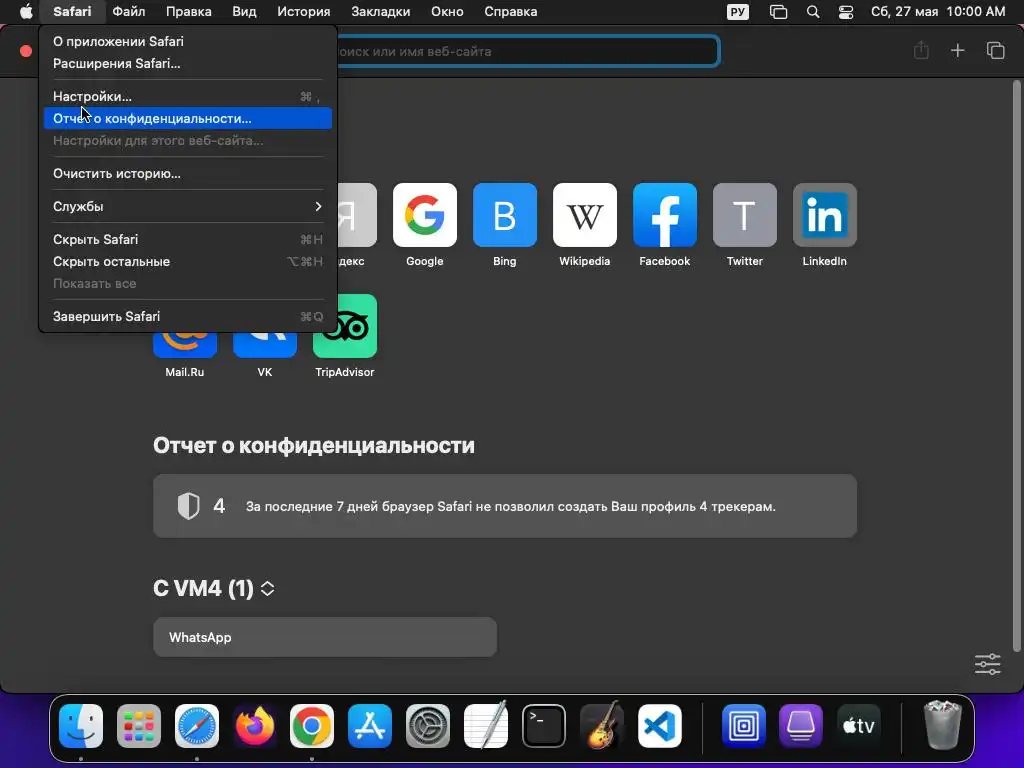This screenshot has width=1024, height=768.
Task: Open Launchpad from the Dock
Action: coord(138,726)
